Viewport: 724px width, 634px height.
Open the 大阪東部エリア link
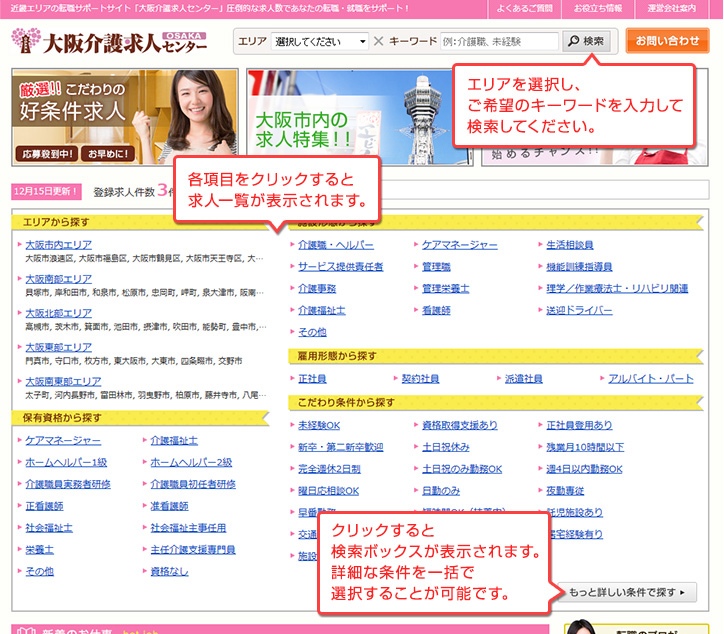pyautogui.click(x=58, y=347)
